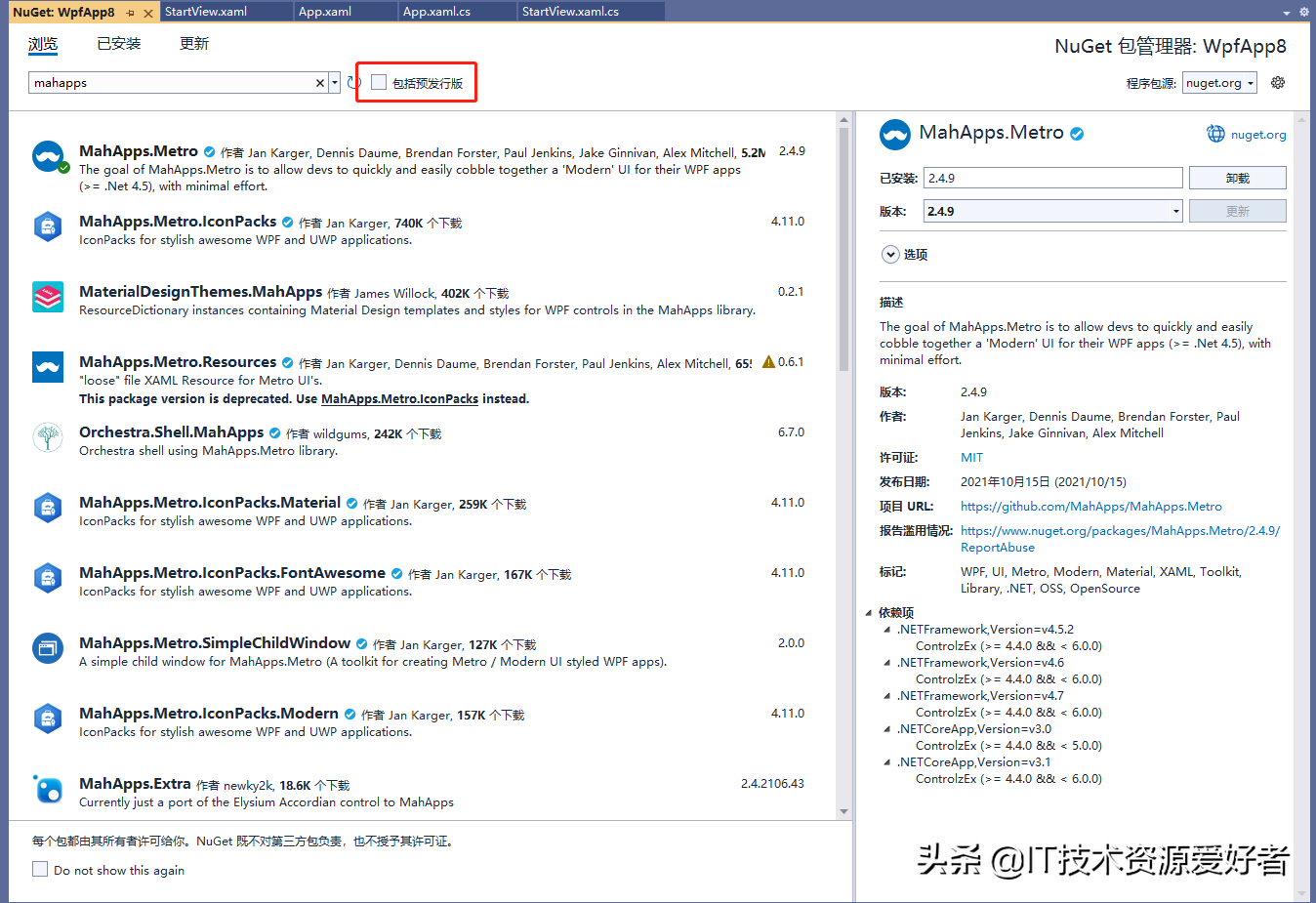Click the globe icon next to nuget.org
The height and width of the screenshot is (903, 1316).
(1215, 134)
